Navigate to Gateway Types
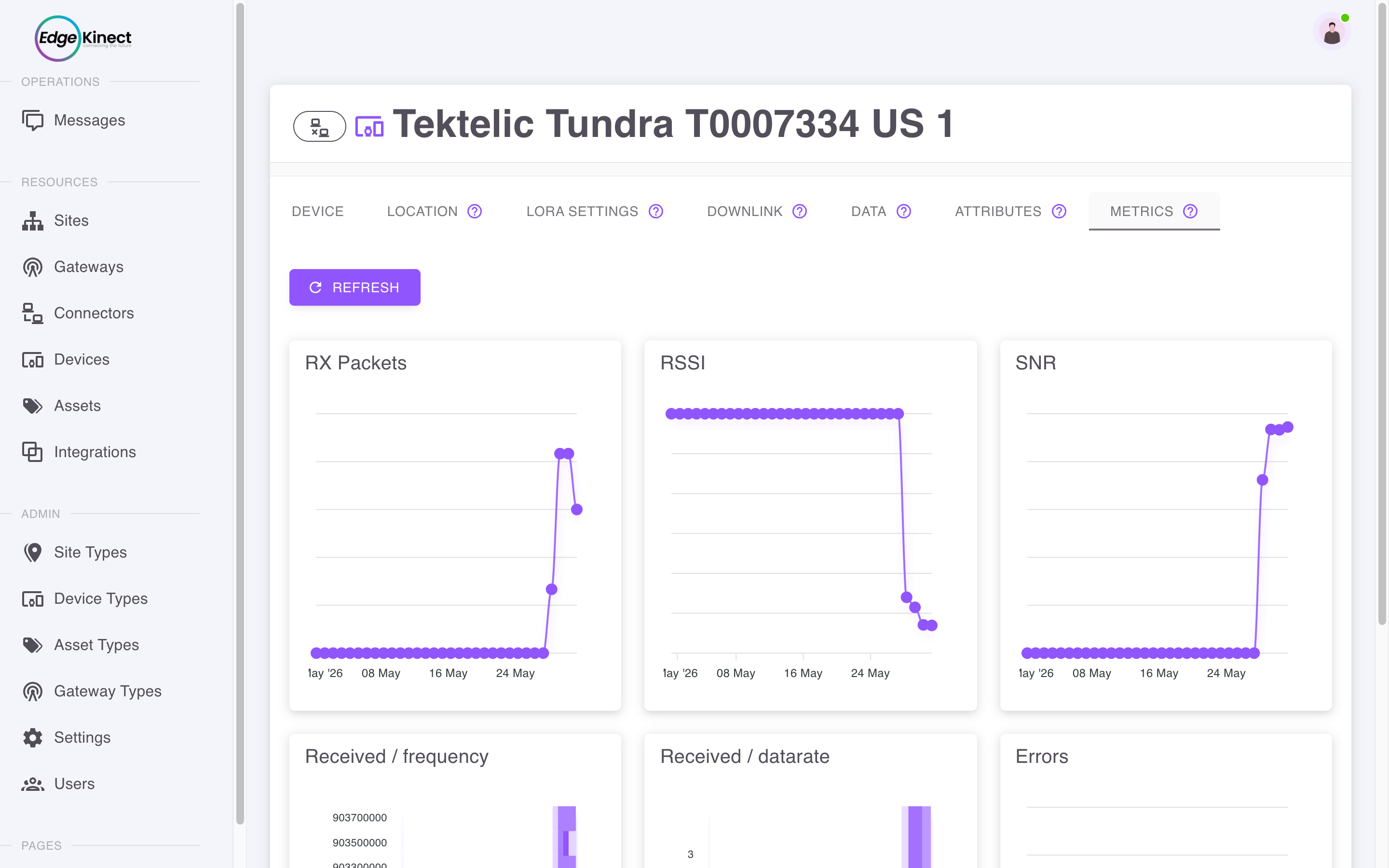 108,691
